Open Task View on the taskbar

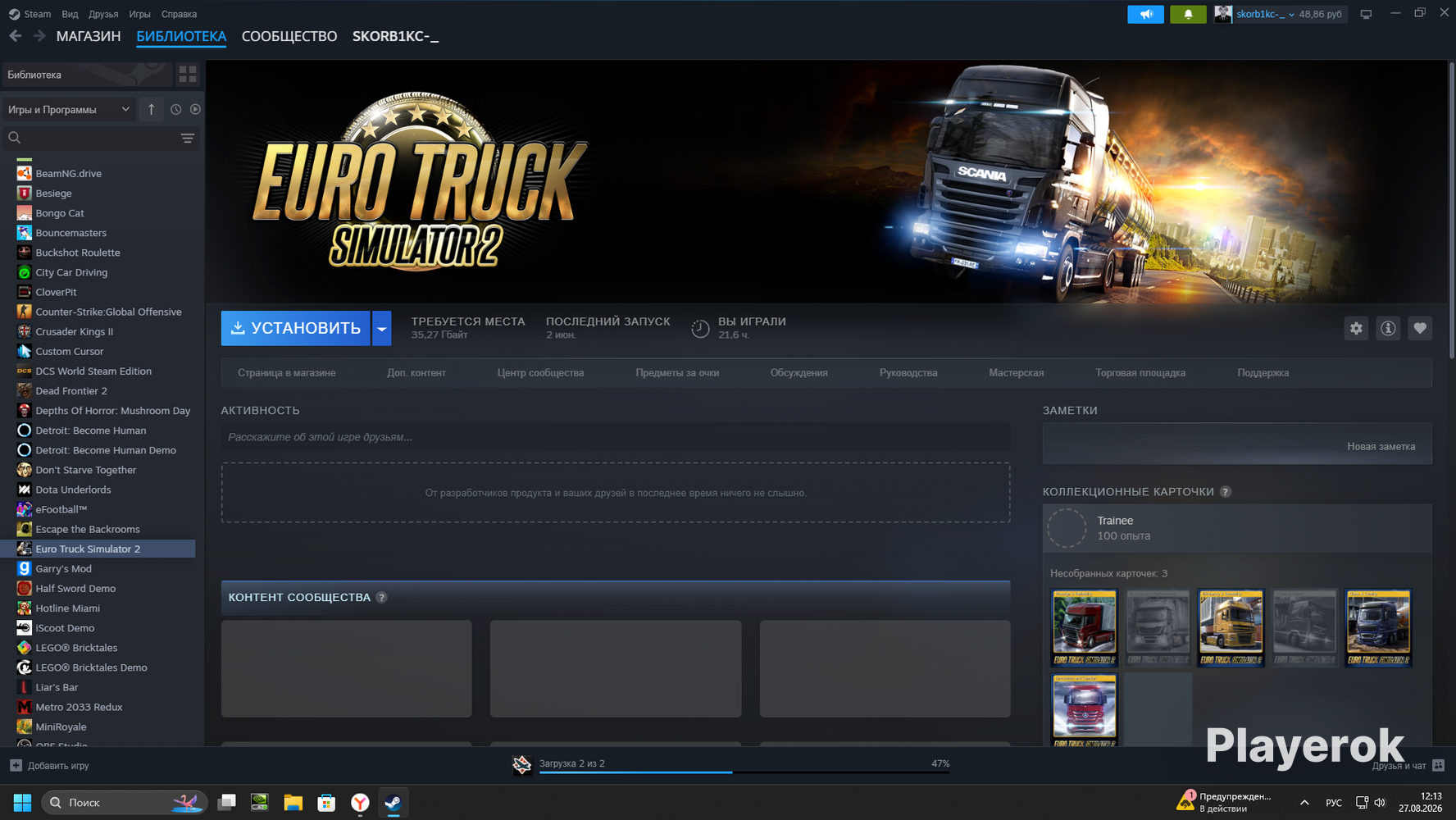click(x=226, y=802)
